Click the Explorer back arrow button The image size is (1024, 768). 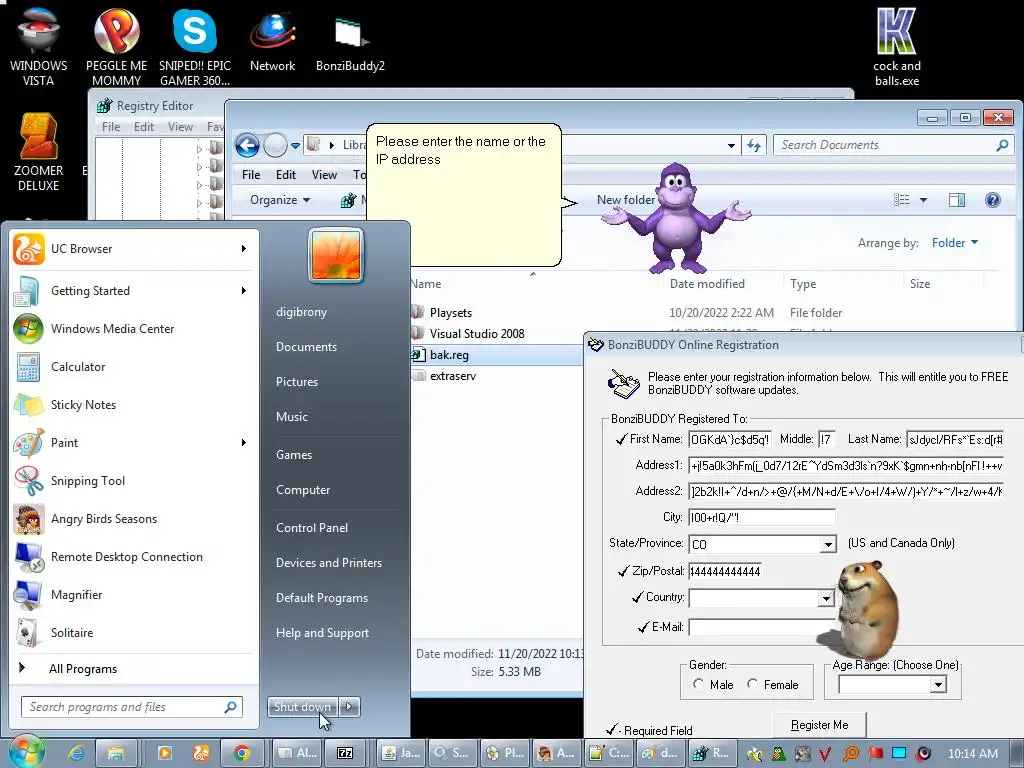click(248, 145)
